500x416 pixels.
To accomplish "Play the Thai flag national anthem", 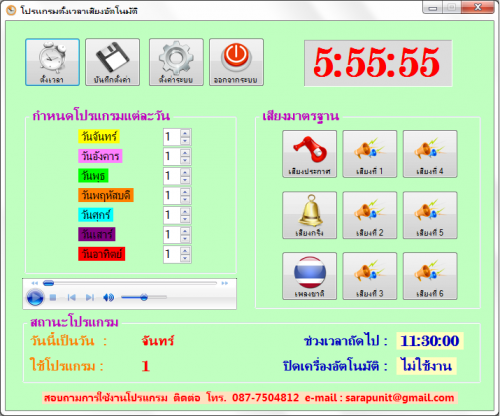I will [x=310, y=276].
